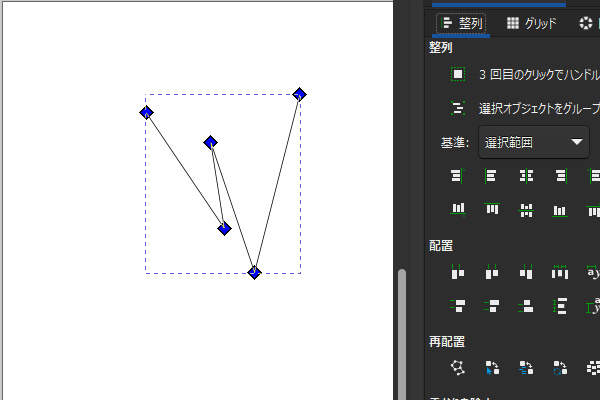
Task: Center selected objects on vertical axis
Action: coord(526,175)
